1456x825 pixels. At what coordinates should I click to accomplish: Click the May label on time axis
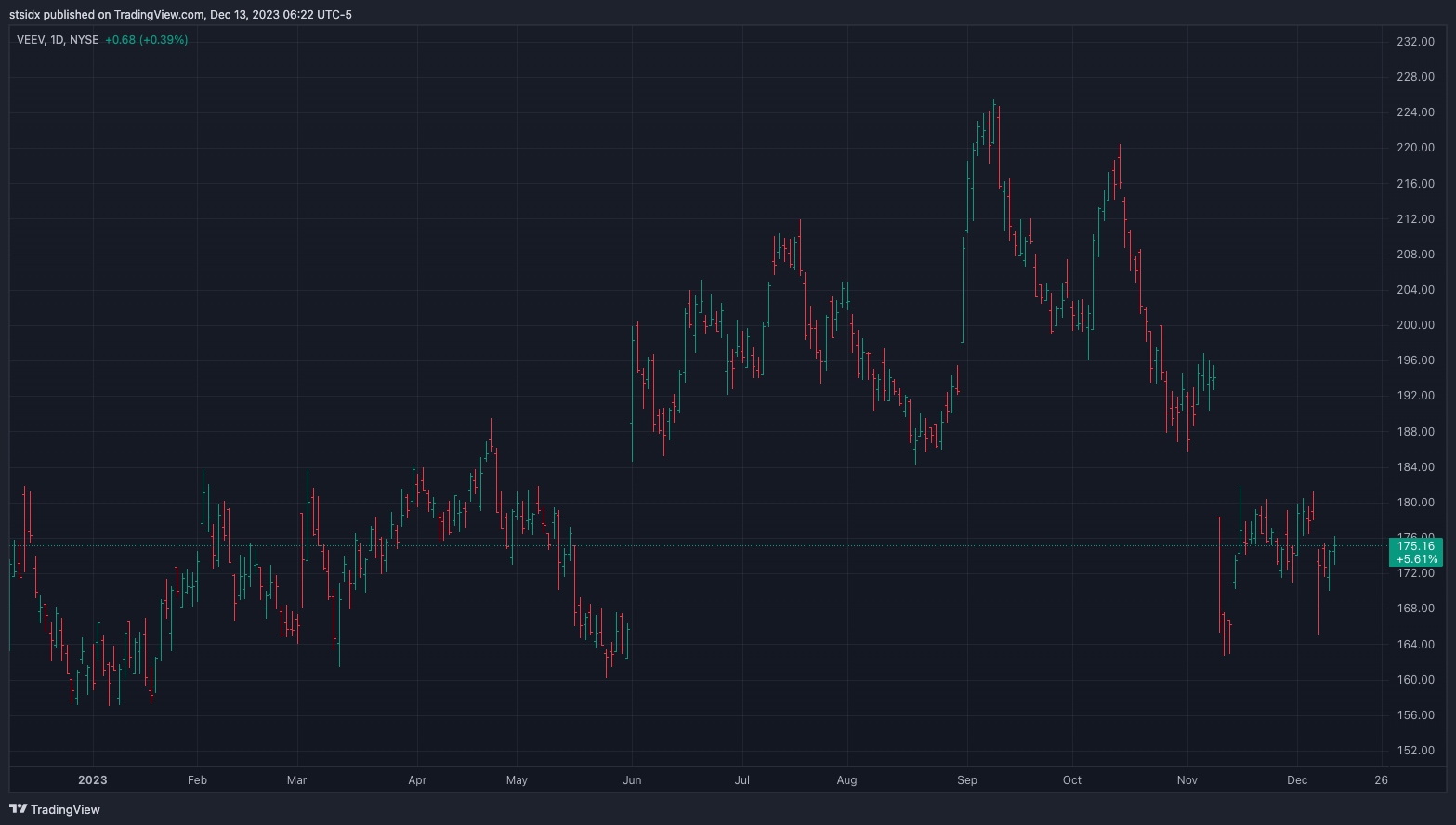(x=517, y=780)
